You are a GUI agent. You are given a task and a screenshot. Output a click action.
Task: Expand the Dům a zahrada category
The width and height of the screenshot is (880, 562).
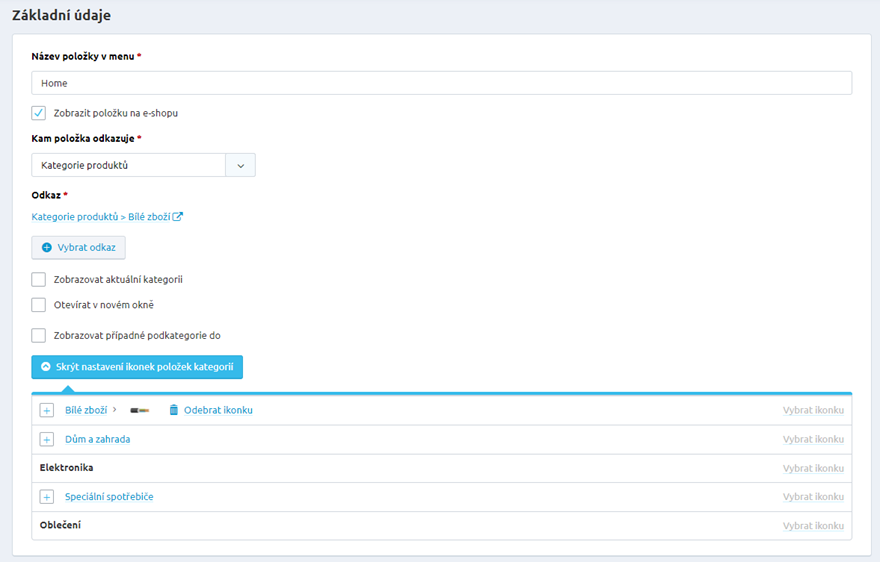pyautogui.click(x=46, y=439)
